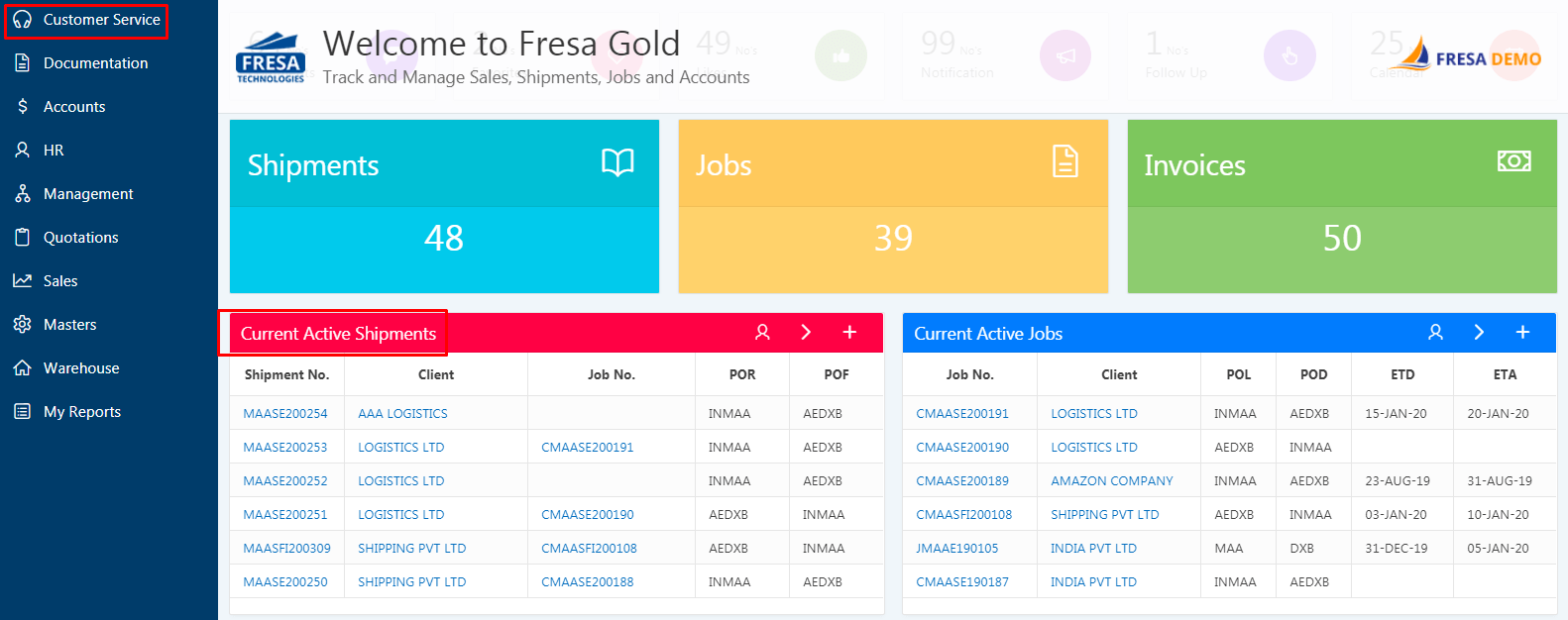Click the Sales chart icon

click(22, 280)
